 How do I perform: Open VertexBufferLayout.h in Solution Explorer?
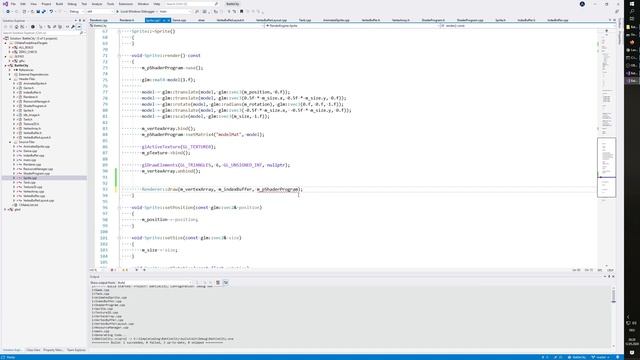pyautogui.click(x=37, y=137)
